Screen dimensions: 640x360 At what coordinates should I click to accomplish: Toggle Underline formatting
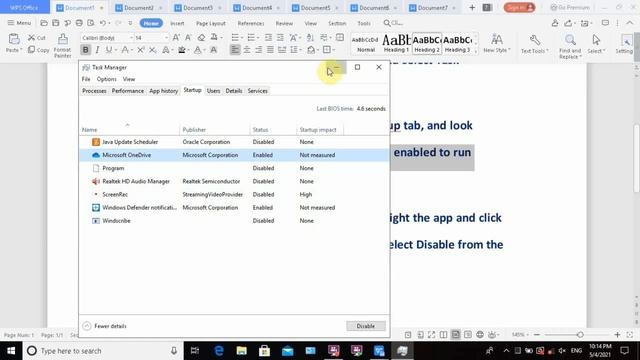click(109, 50)
